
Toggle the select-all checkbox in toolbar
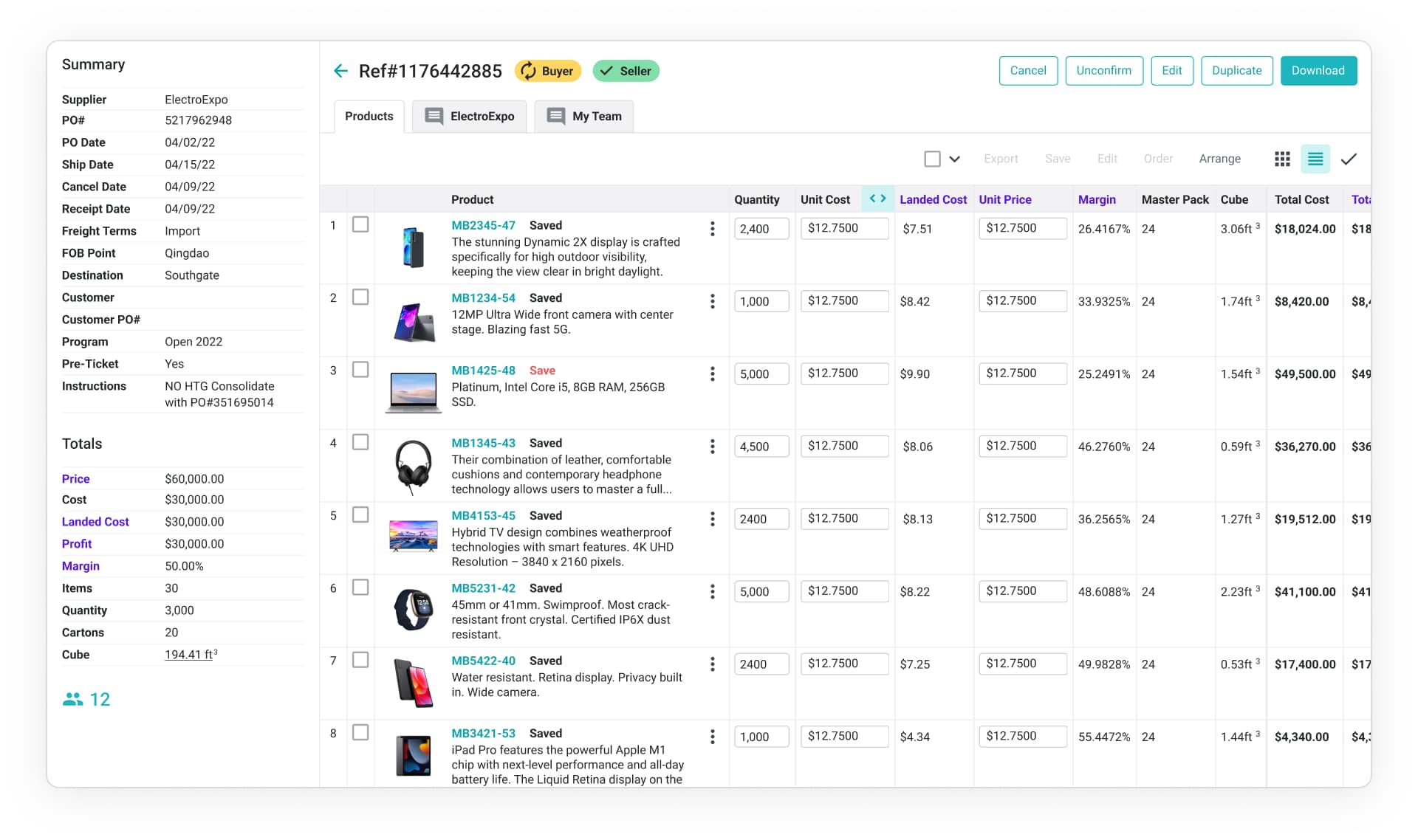click(932, 159)
